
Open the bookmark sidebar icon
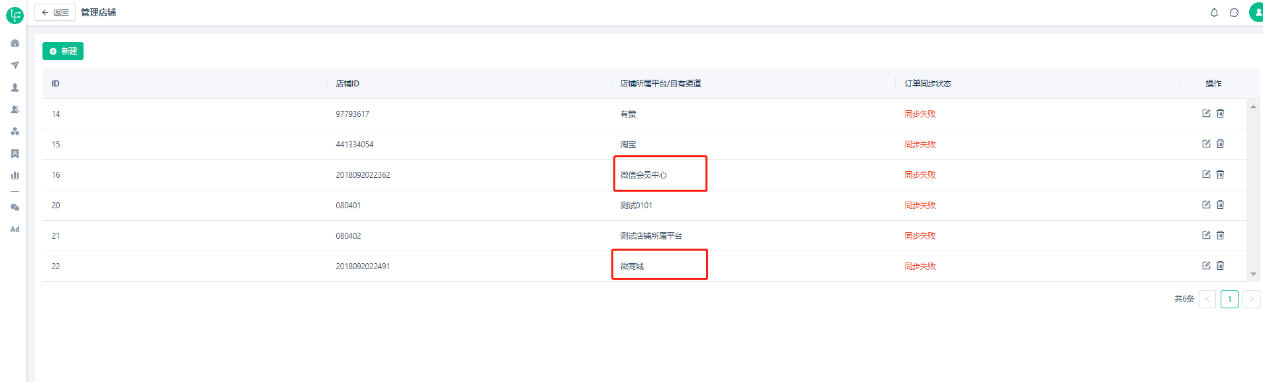tap(15, 153)
